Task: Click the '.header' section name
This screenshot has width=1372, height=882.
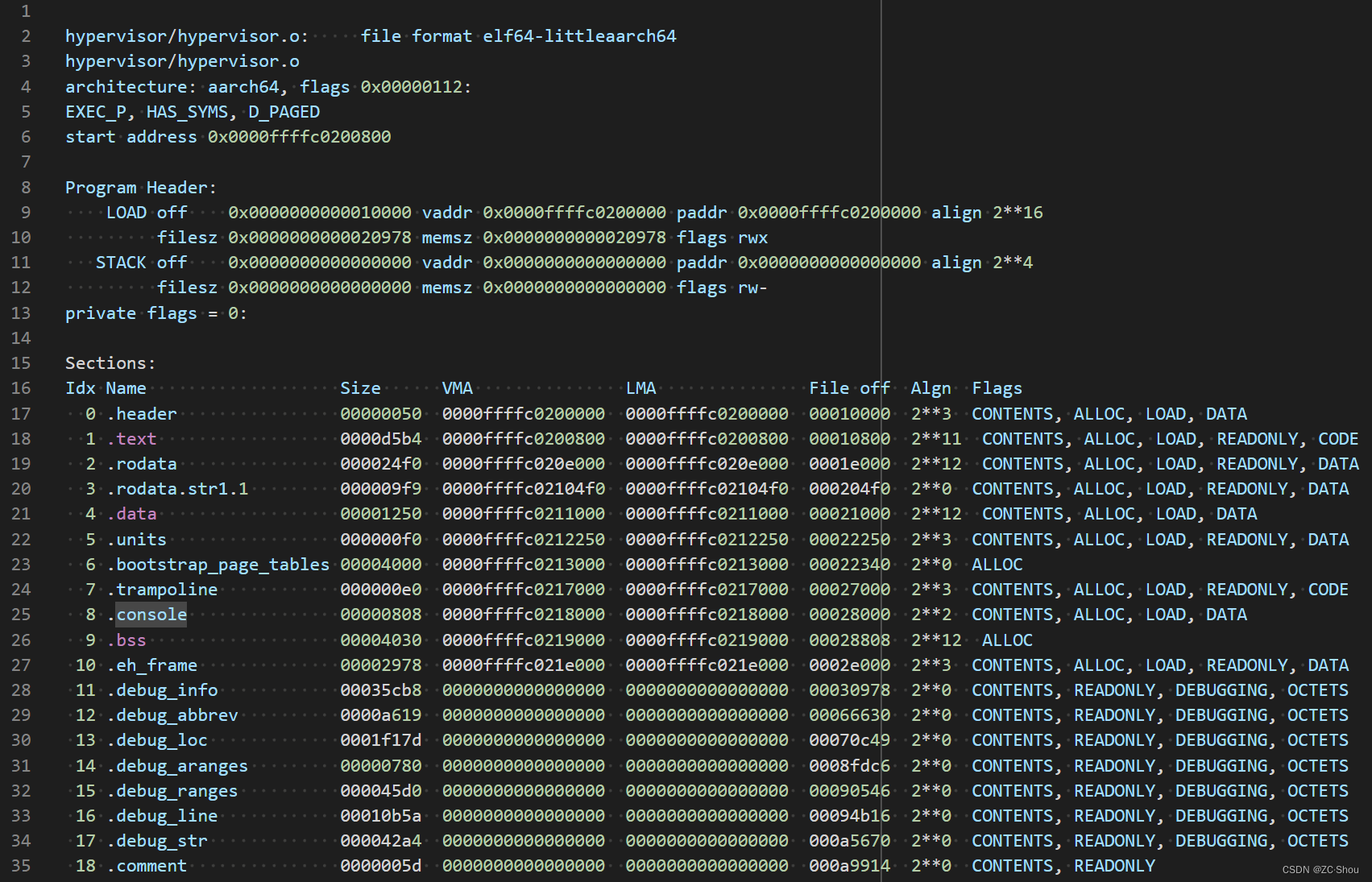Action: click(x=141, y=413)
